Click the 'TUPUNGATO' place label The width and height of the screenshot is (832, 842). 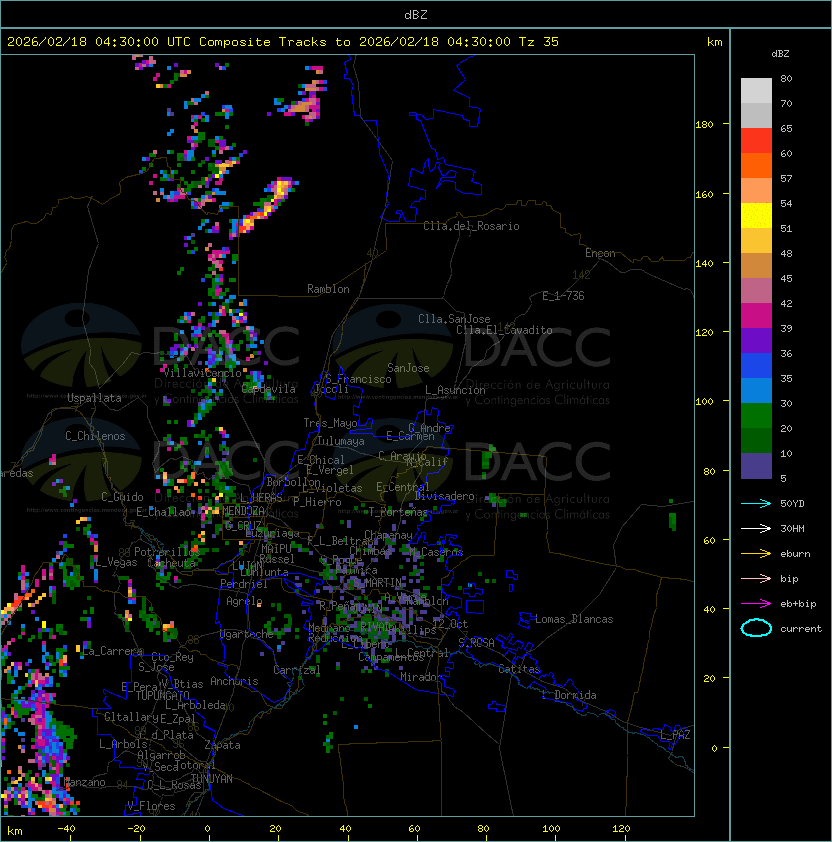[162, 696]
